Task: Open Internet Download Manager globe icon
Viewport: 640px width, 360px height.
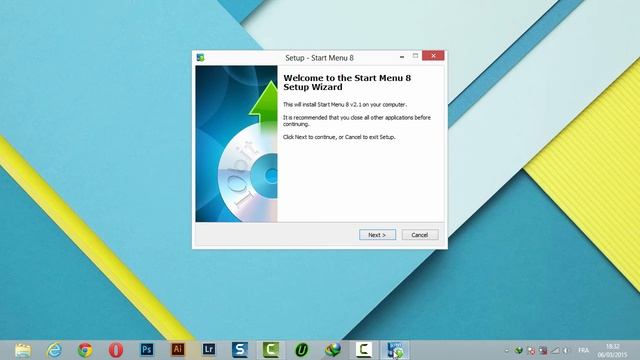Action: pyautogui.click(x=333, y=350)
